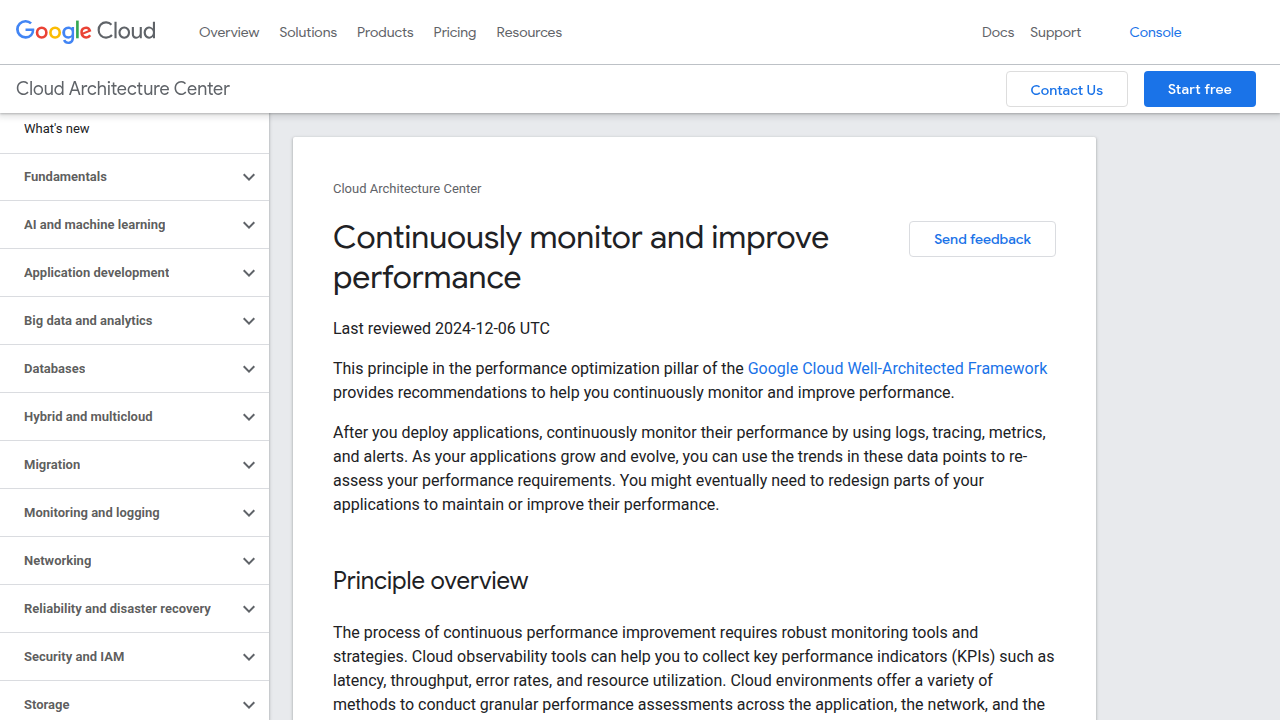
Task: Click the Google Cloud logo
Action: pyautogui.click(x=86, y=31)
